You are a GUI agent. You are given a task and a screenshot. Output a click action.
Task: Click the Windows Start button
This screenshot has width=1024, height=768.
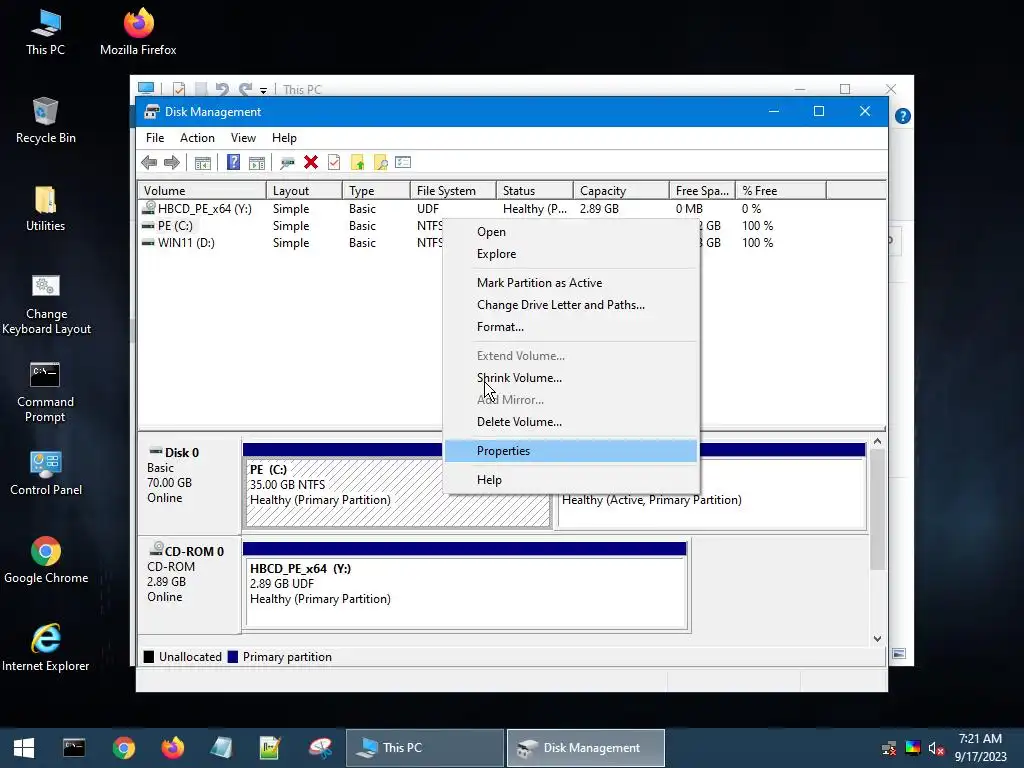[24, 748]
